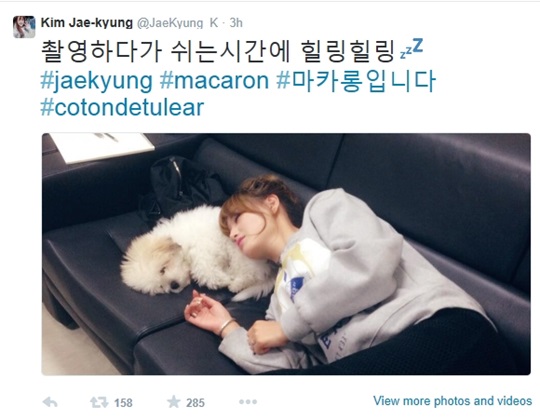This screenshot has width=540, height=419.
Task: Open the #jaekyung hashtag
Action: point(97,82)
